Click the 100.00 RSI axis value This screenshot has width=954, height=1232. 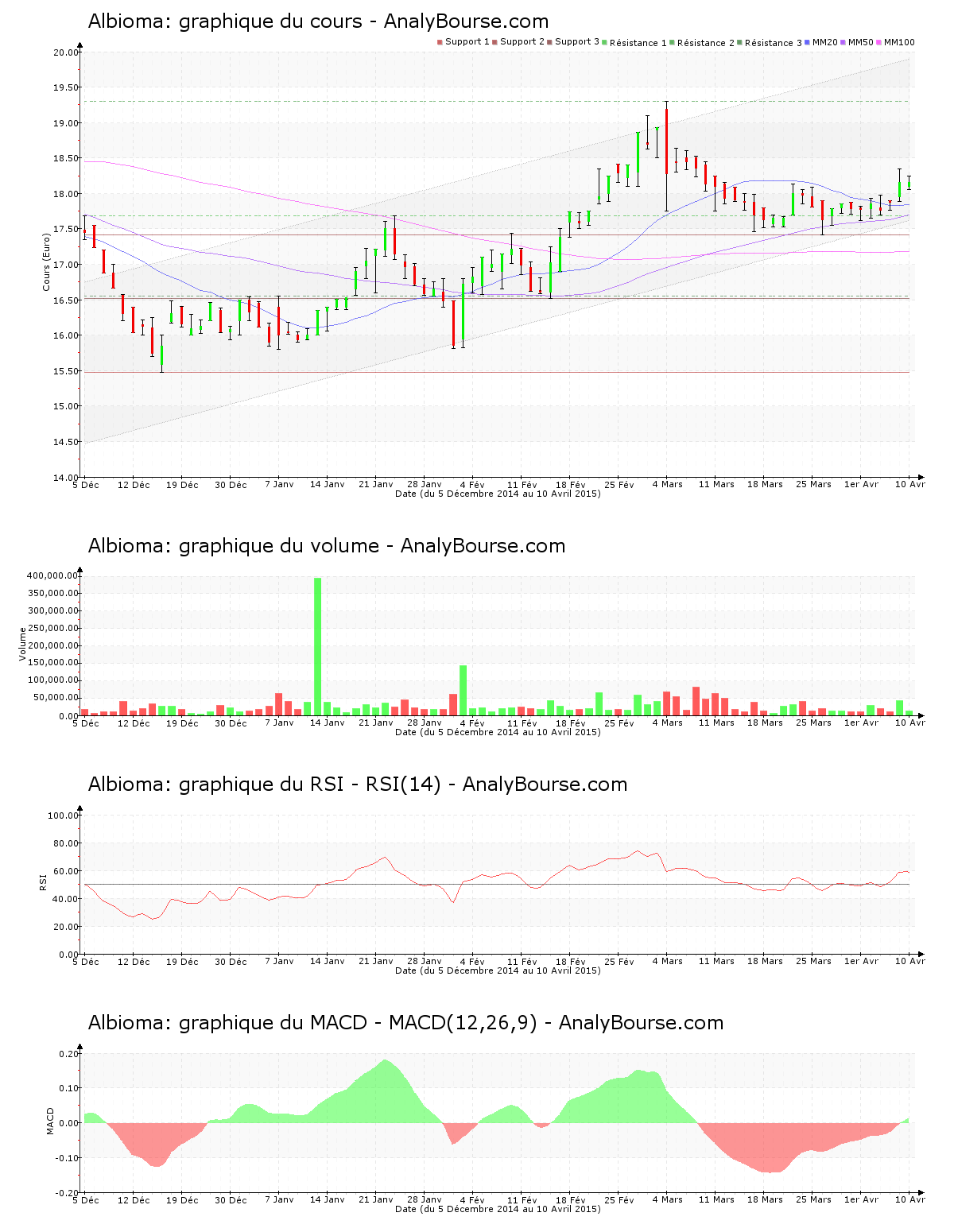[64, 816]
